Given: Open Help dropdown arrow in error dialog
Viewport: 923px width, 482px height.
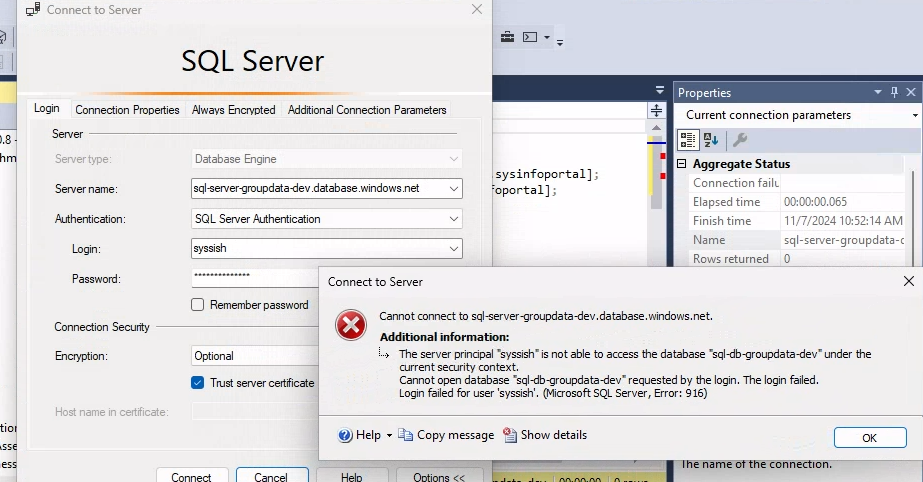Looking at the screenshot, I should coord(389,436).
